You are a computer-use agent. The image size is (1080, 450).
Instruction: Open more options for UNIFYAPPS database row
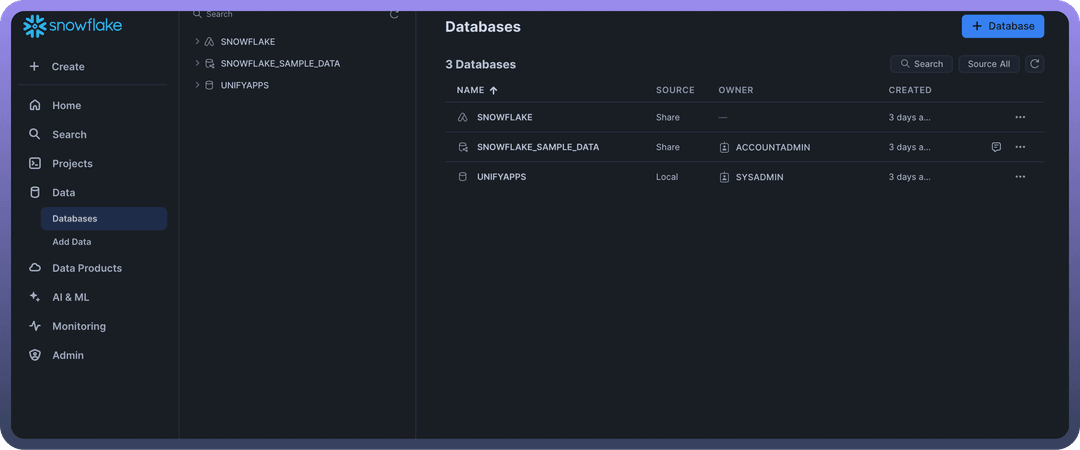(1020, 177)
